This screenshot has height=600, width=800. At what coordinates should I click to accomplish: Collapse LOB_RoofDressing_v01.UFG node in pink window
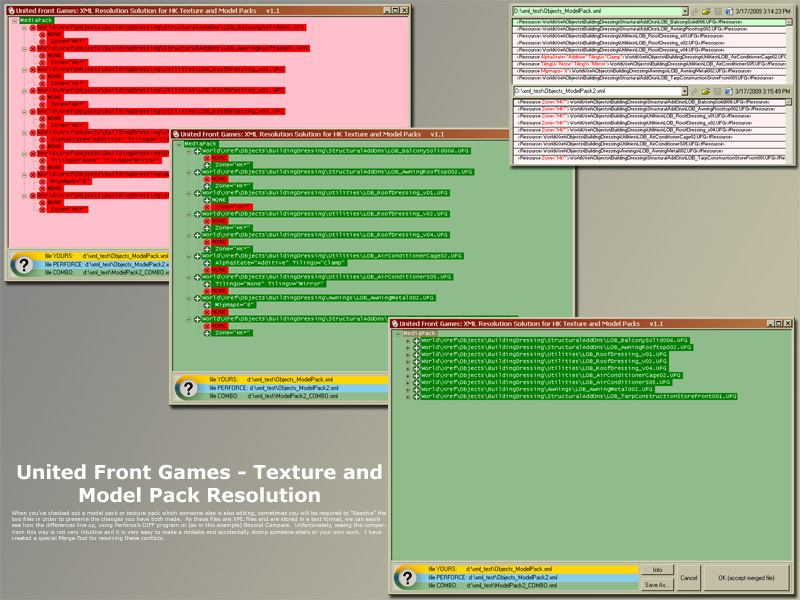click(x=24, y=69)
